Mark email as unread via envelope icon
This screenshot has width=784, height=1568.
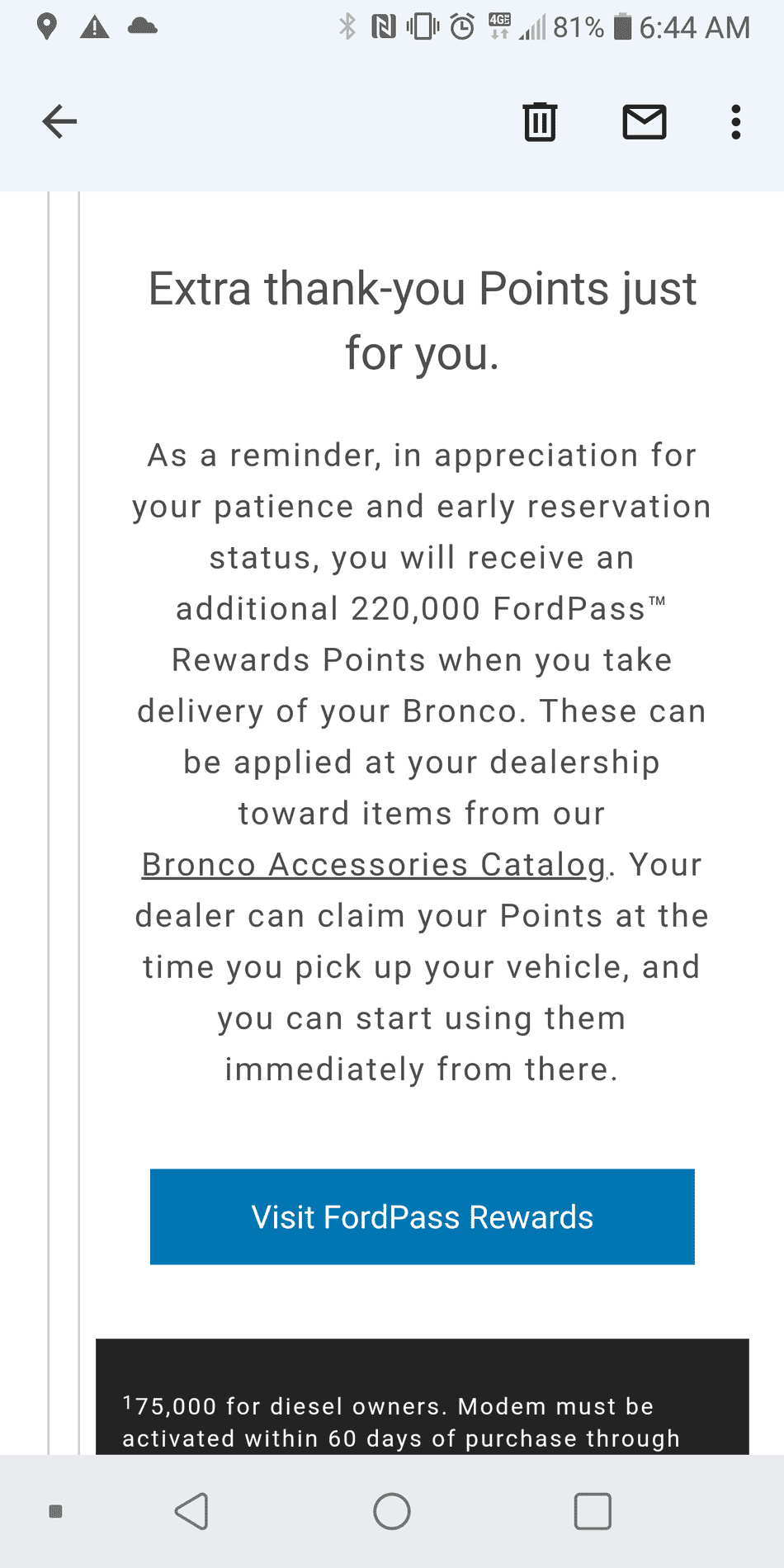tap(645, 122)
